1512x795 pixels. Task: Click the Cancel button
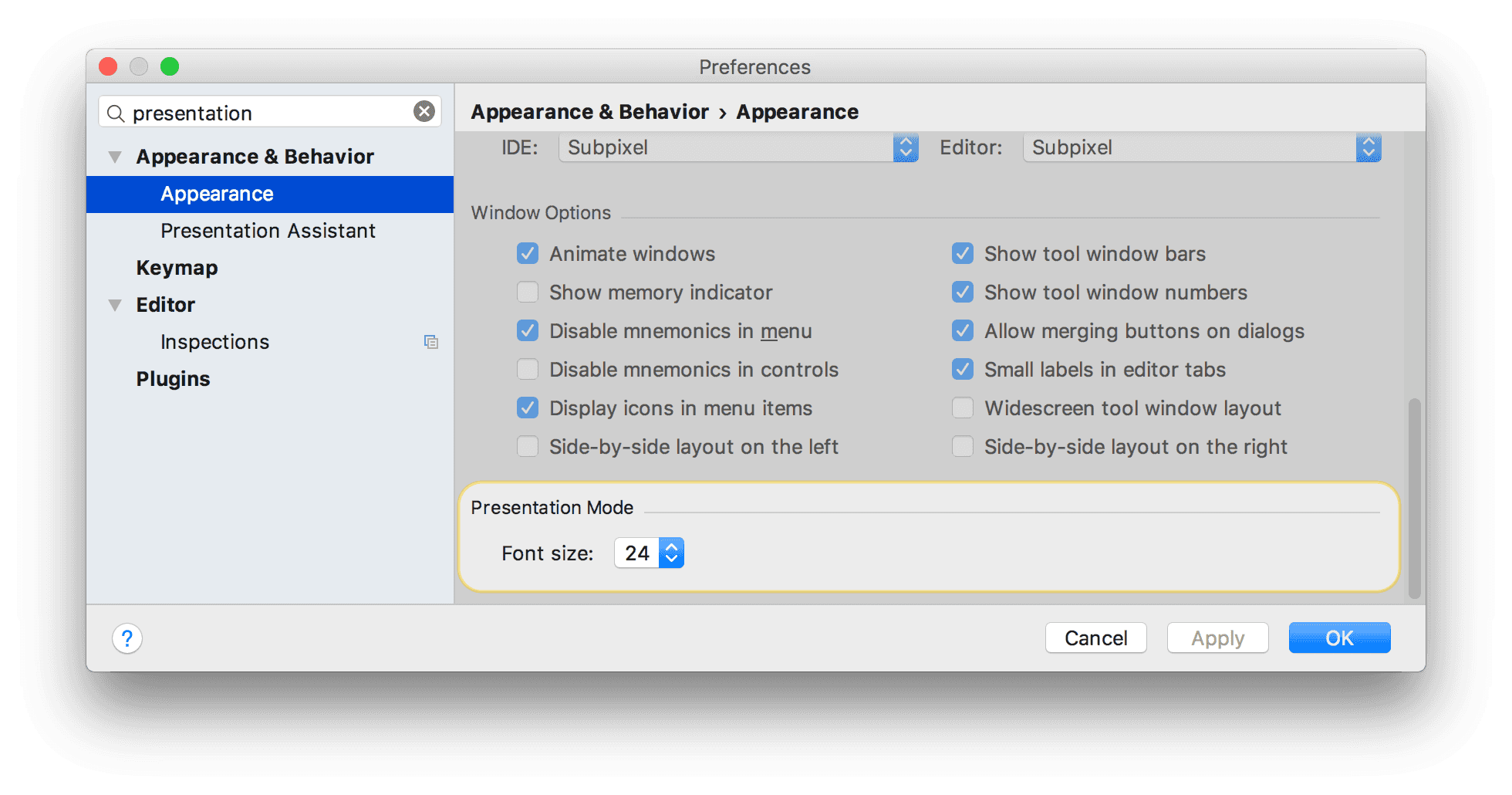(x=1095, y=638)
